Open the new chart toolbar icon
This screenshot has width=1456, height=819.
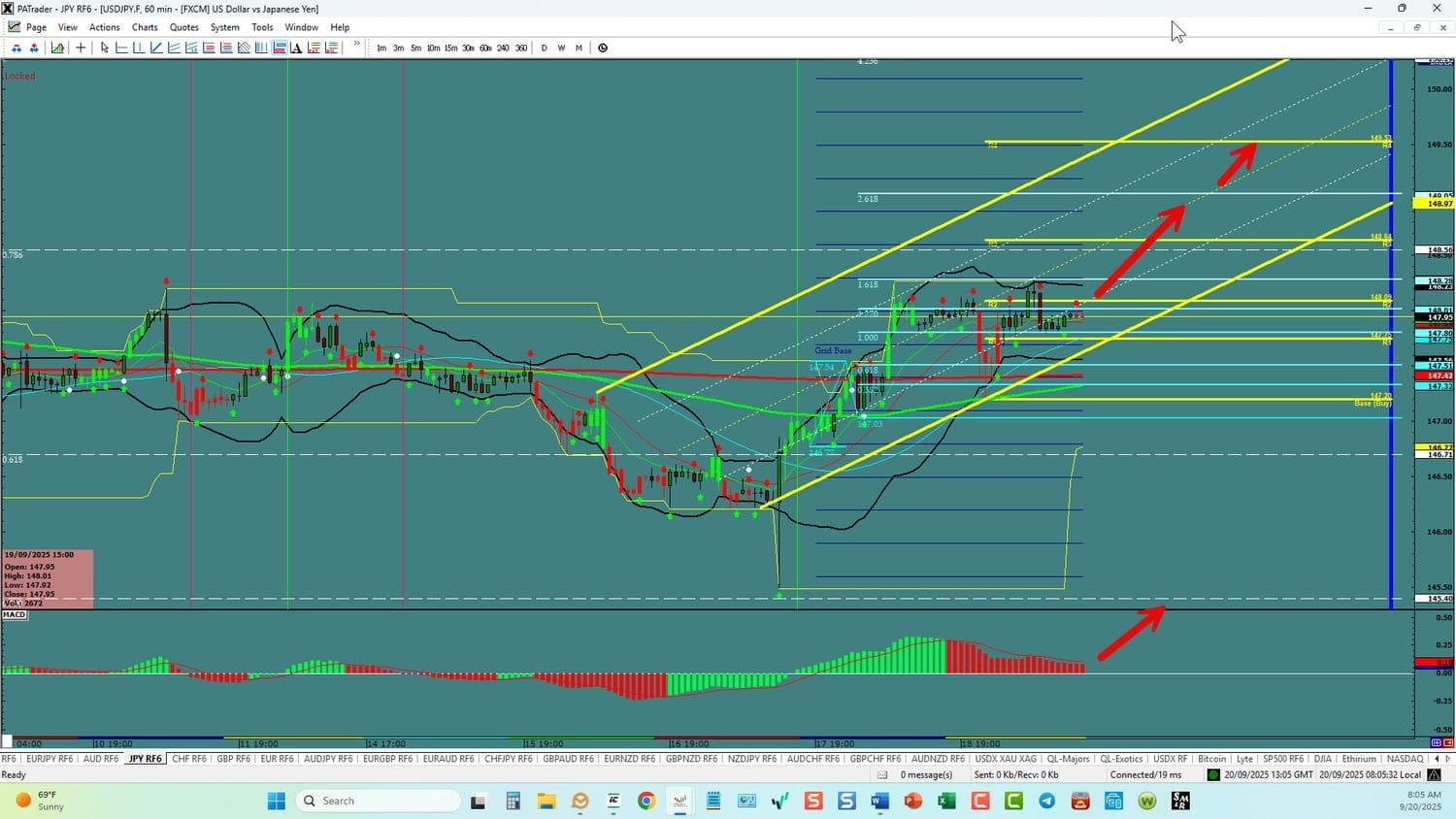(x=58, y=48)
